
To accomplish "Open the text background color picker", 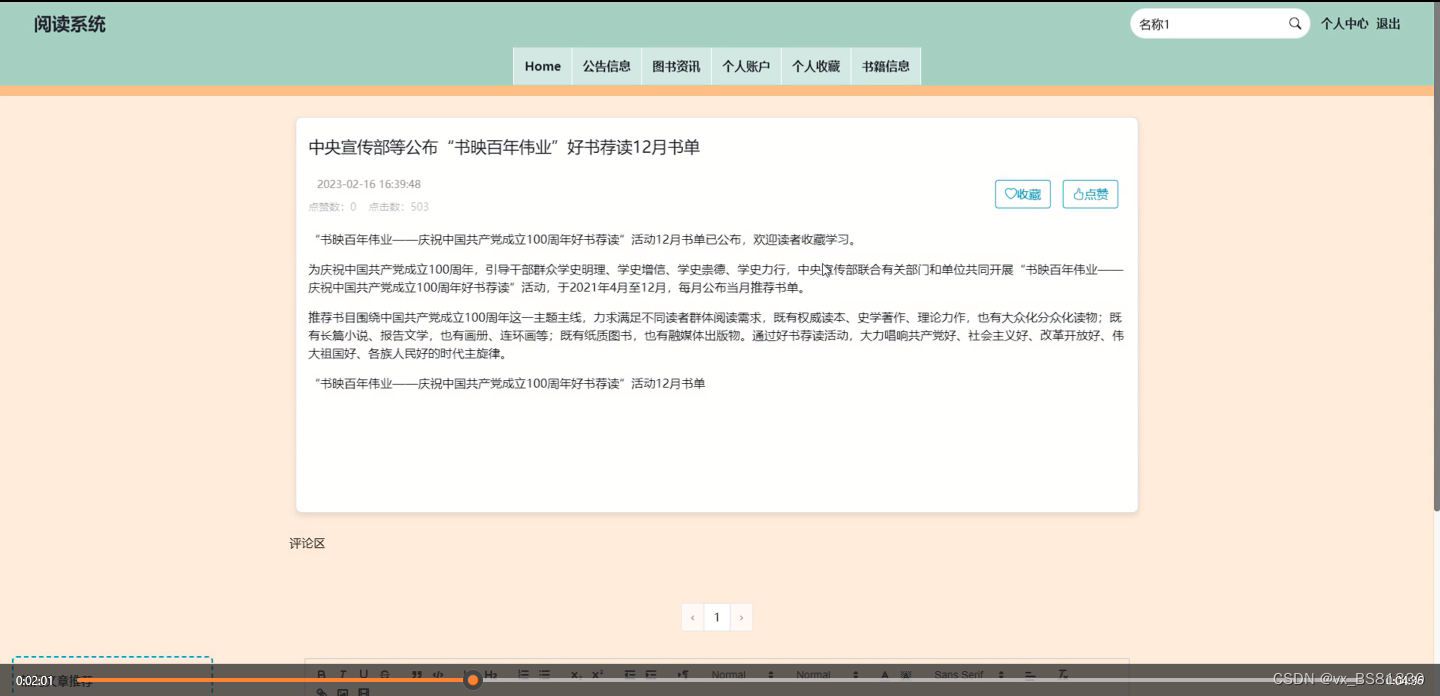I will pyautogui.click(x=906, y=675).
